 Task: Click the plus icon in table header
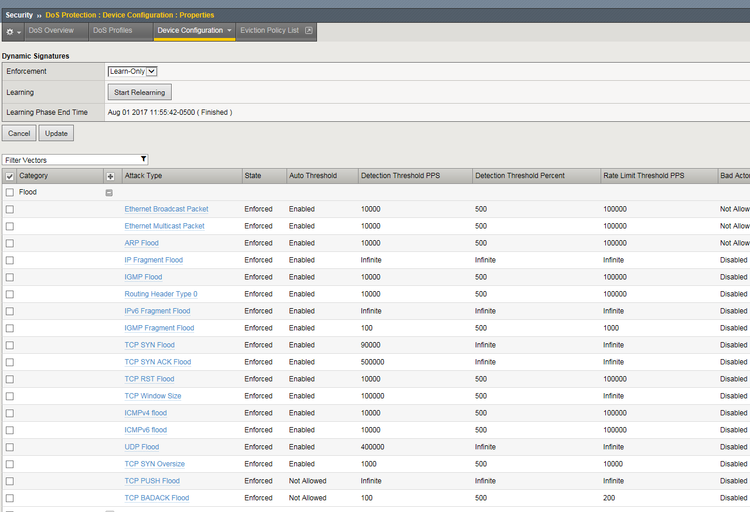(x=110, y=176)
